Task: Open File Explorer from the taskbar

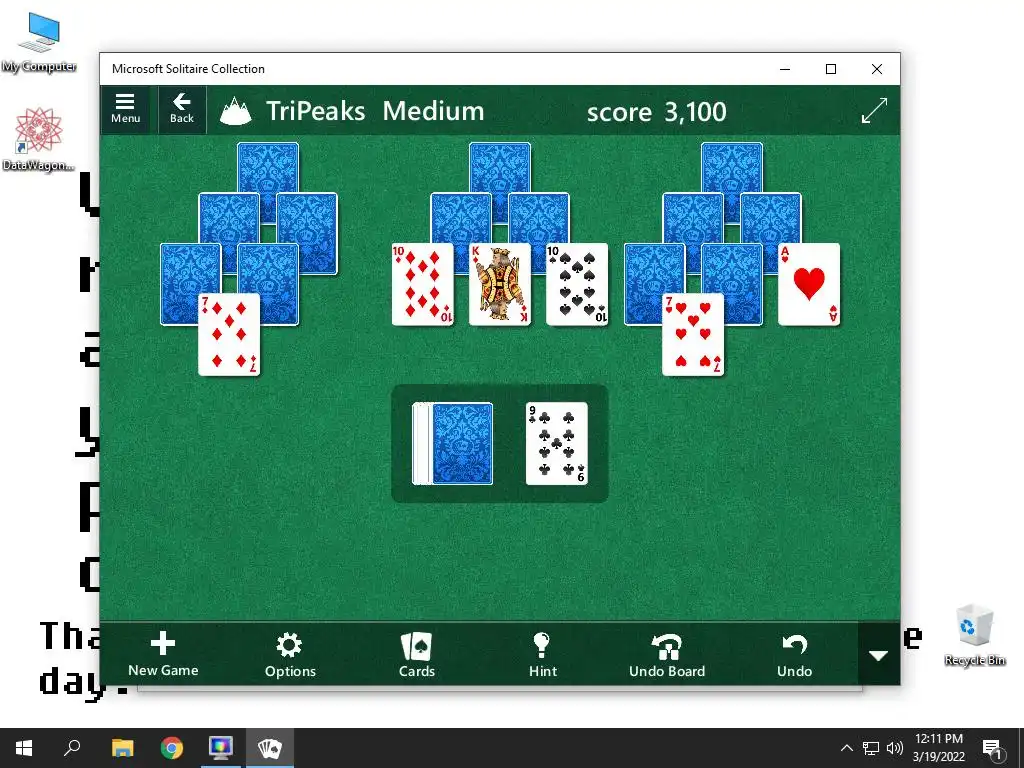Action: click(122, 748)
